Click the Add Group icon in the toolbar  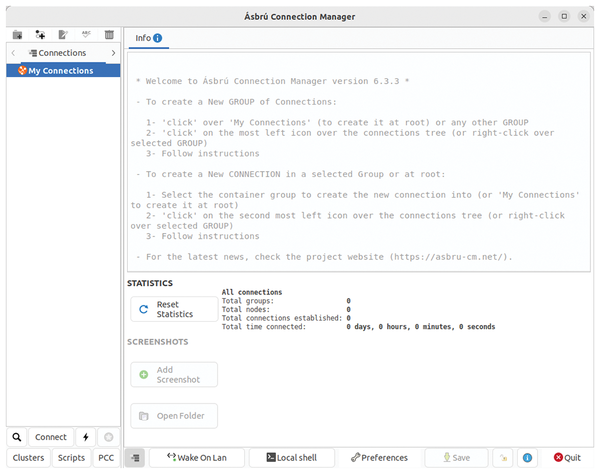click(x=17, y=35)
